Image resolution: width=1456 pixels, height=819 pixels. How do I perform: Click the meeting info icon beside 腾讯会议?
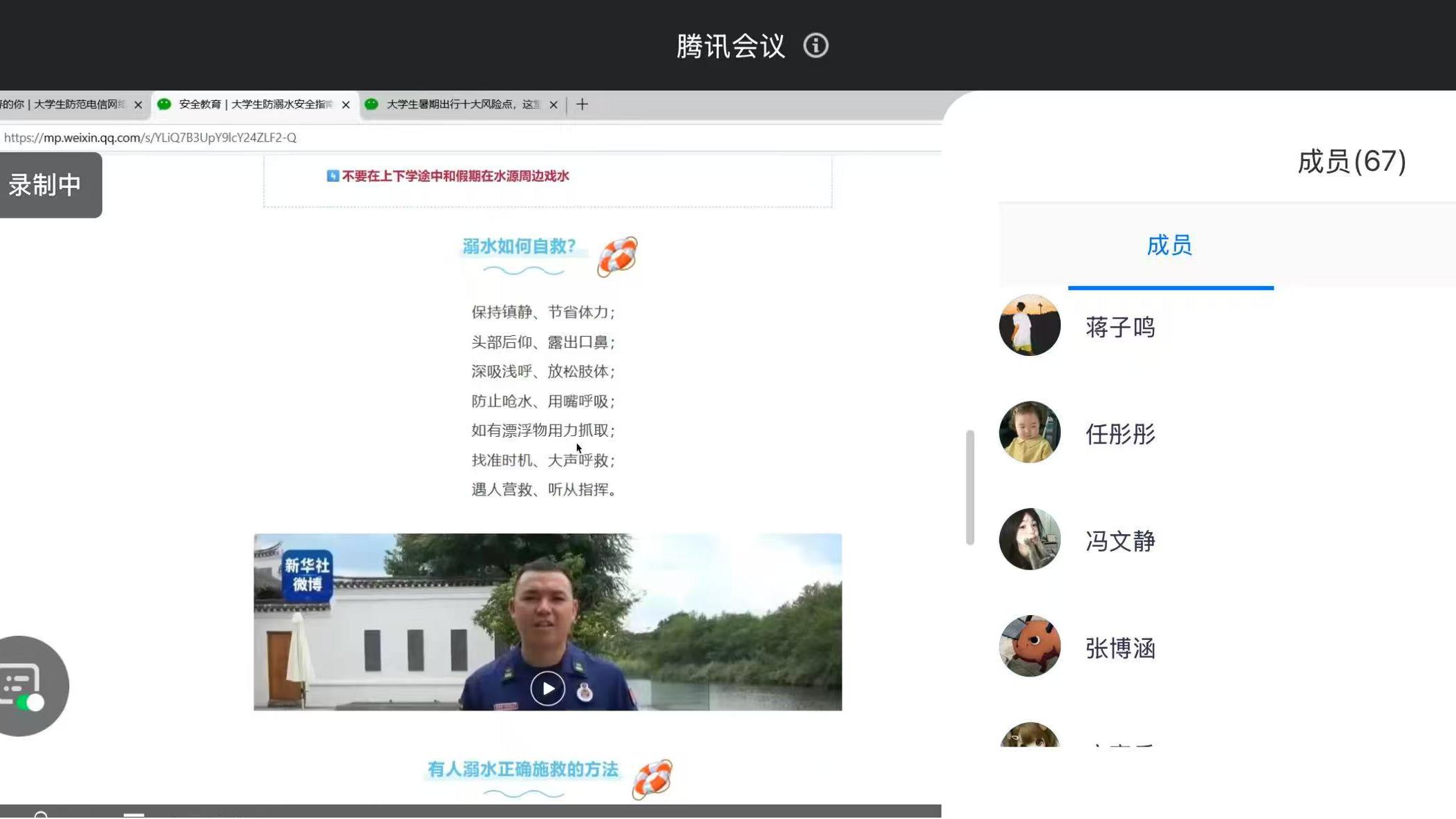[815, 46]
